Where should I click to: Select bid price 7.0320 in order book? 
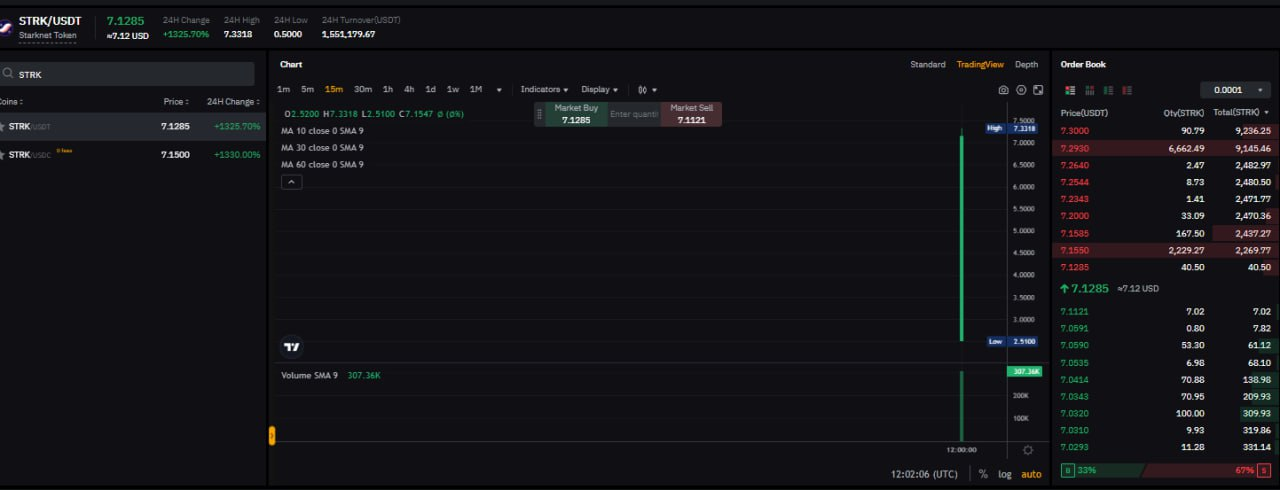tap(1075, 413)
